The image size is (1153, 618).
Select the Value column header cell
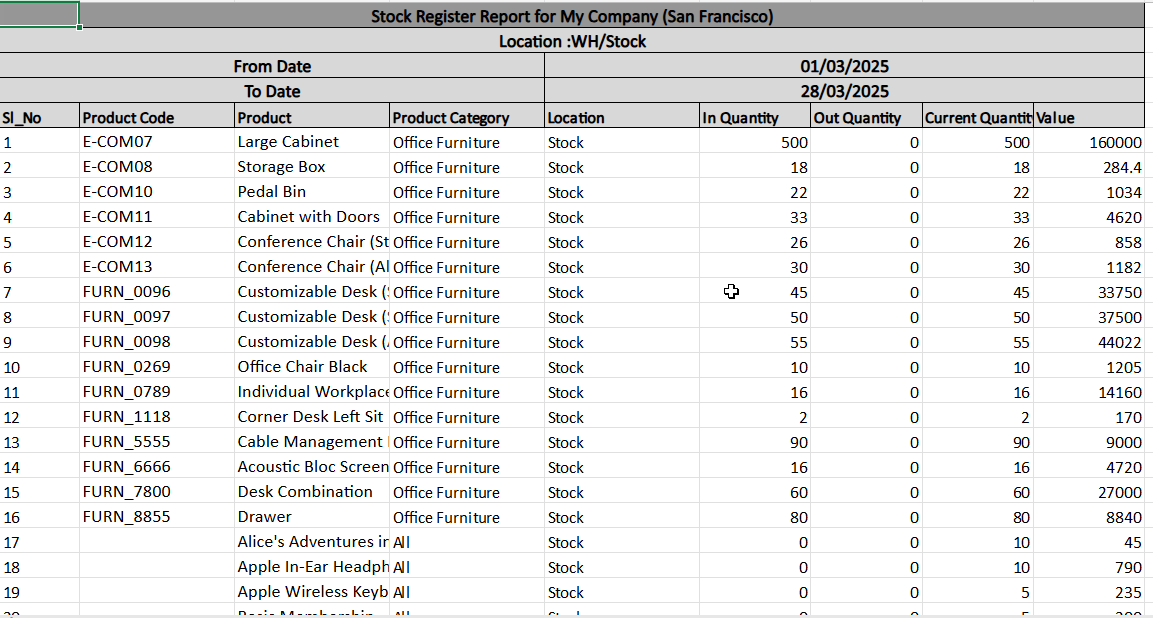(x=1088, y=117)
